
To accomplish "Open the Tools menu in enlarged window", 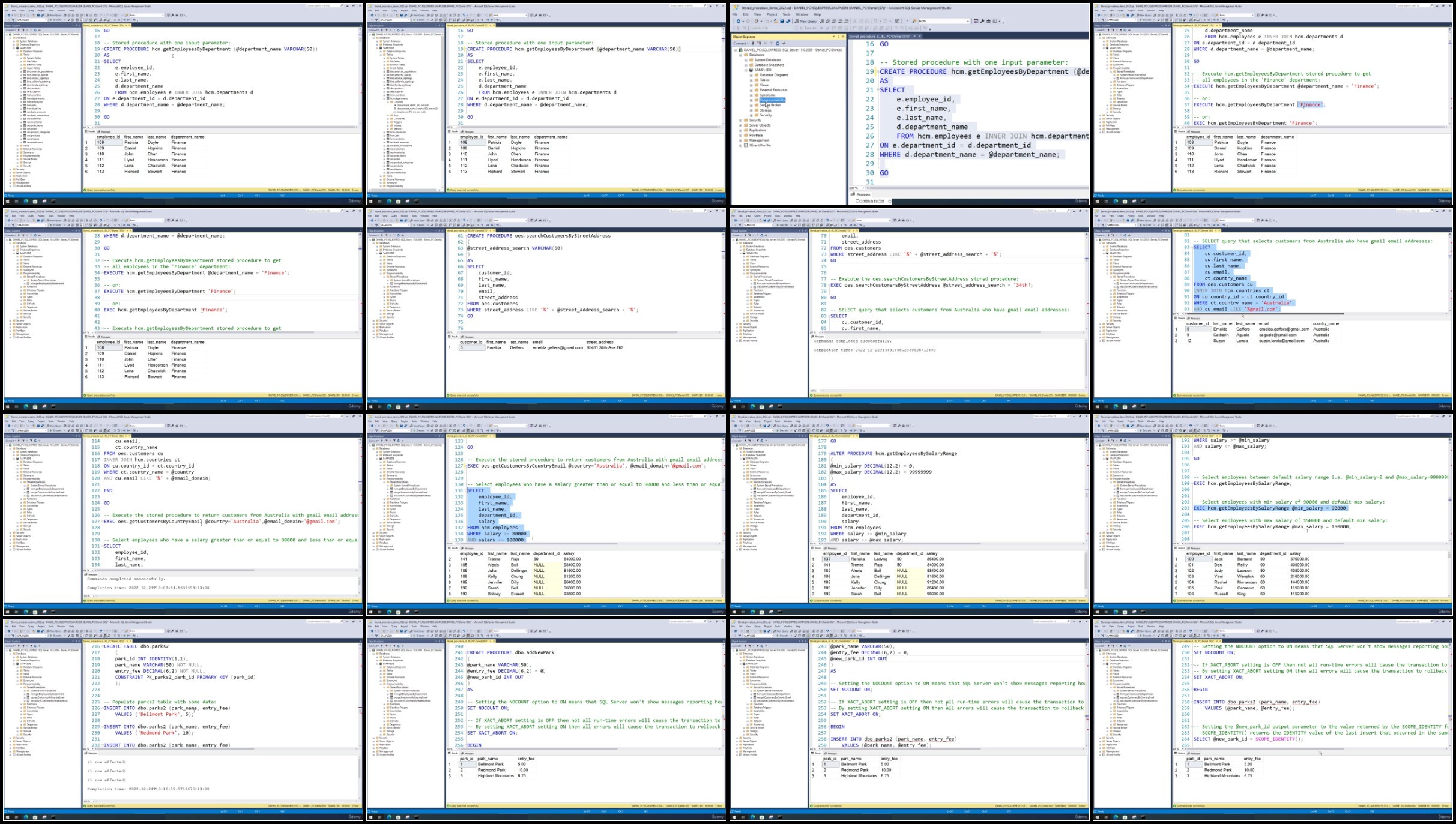I will pyautogui.click(x=786, y=14).
